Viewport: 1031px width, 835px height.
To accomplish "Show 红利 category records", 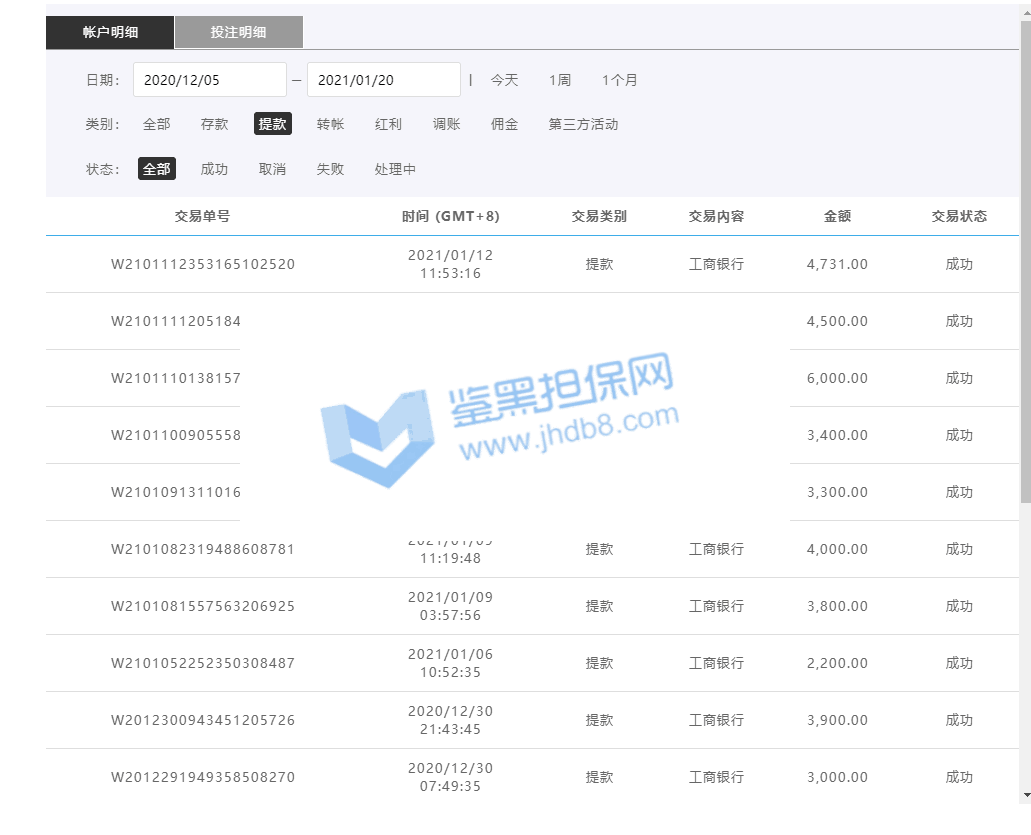I will pyautogui.click(x=388, y=124).
